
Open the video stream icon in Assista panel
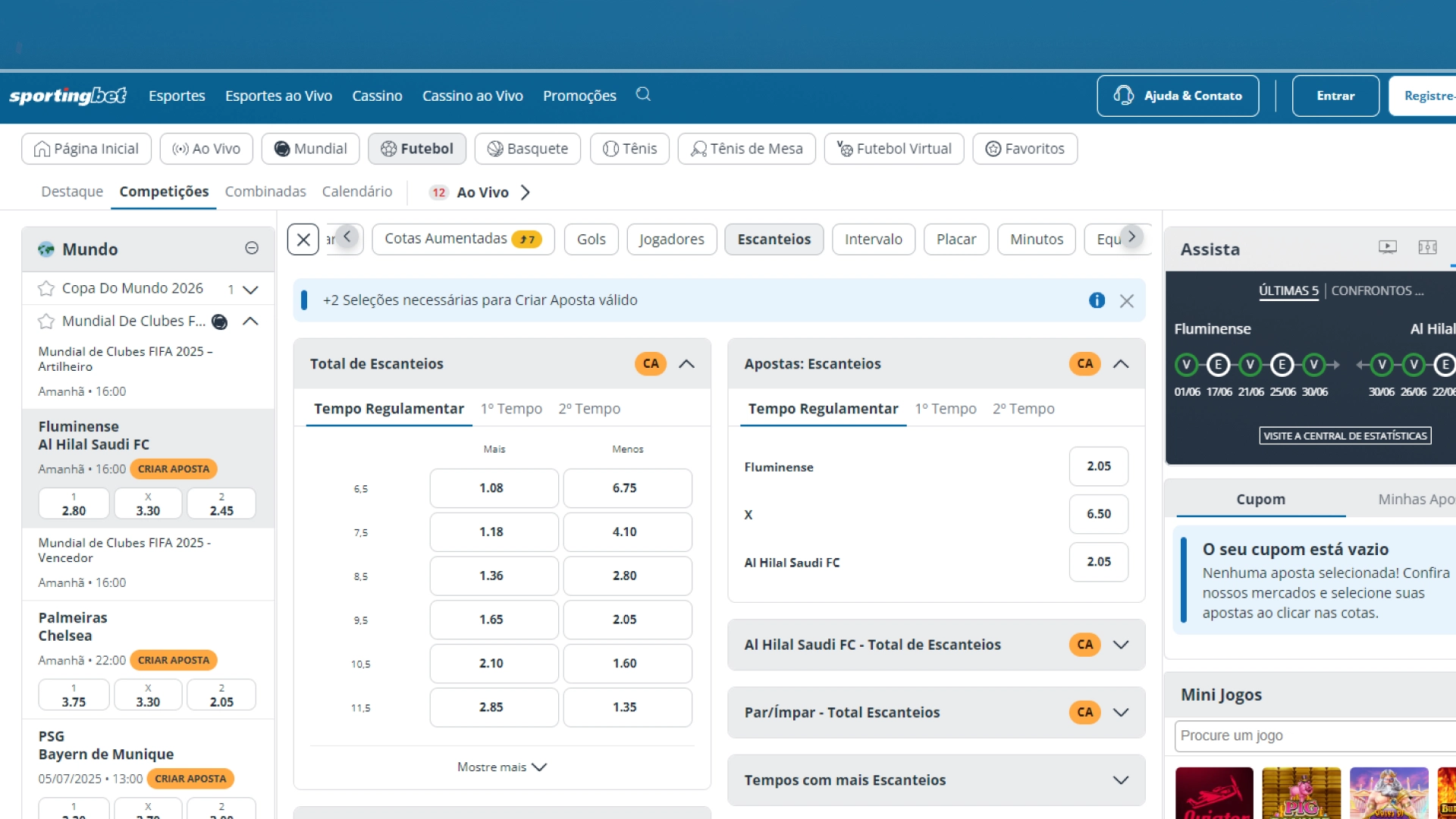pyautogui.click(x=1387, y=247)
